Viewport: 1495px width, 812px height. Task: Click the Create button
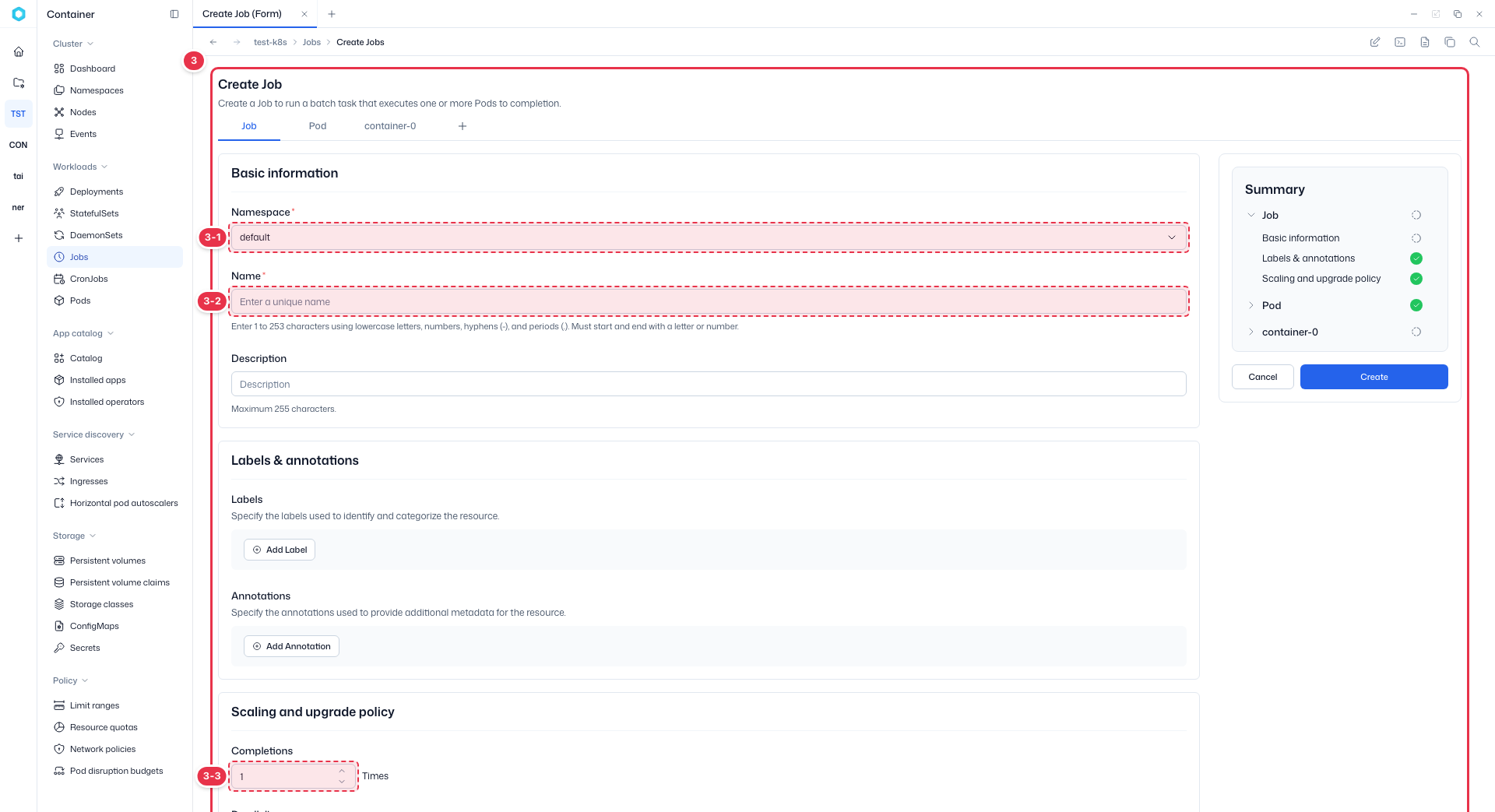pyautogui.click(x=1374, y=377)
